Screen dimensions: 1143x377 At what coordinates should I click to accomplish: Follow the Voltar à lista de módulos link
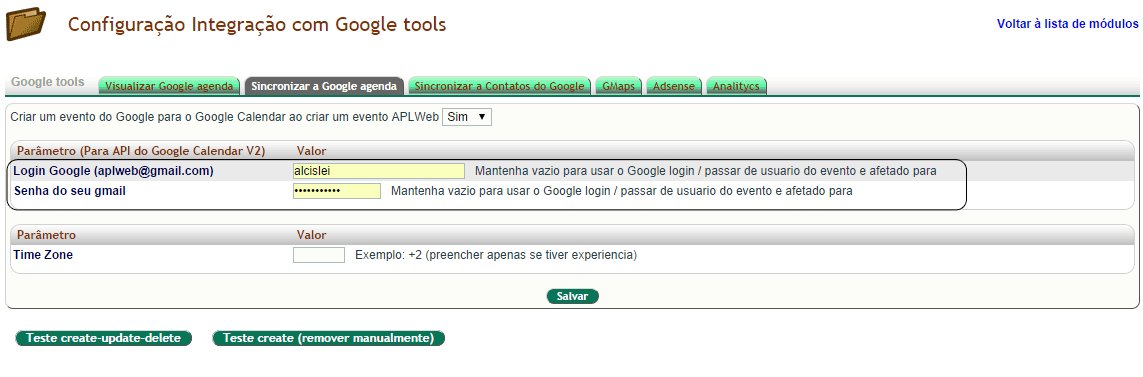(1068, 23)
